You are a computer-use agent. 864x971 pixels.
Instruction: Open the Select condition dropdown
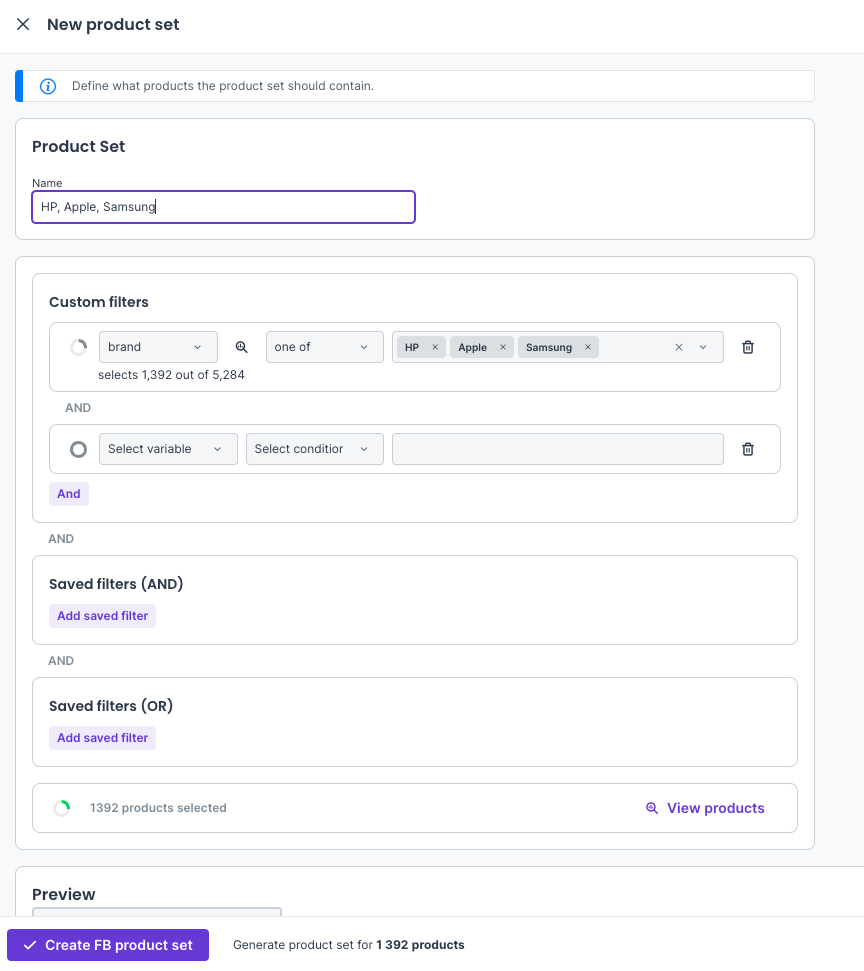tap(314, 449)
